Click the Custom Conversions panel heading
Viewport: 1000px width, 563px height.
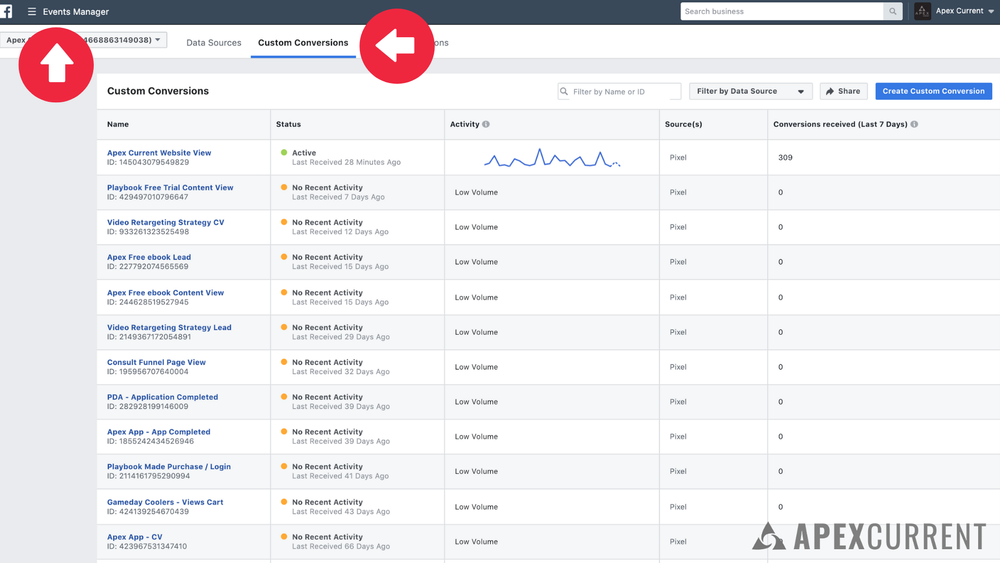point(158,91)
